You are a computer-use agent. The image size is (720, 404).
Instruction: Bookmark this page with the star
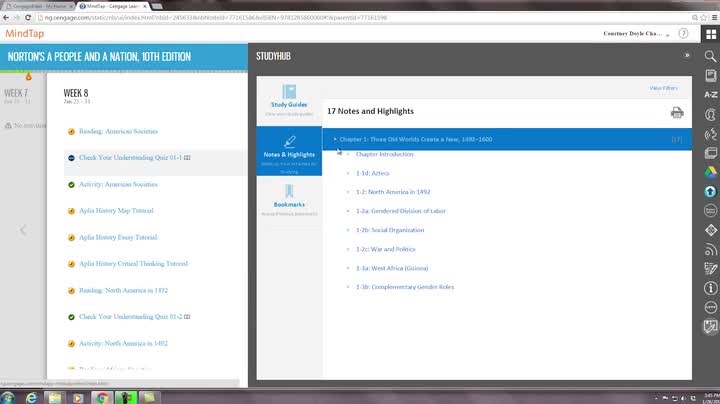coord(704,17)
